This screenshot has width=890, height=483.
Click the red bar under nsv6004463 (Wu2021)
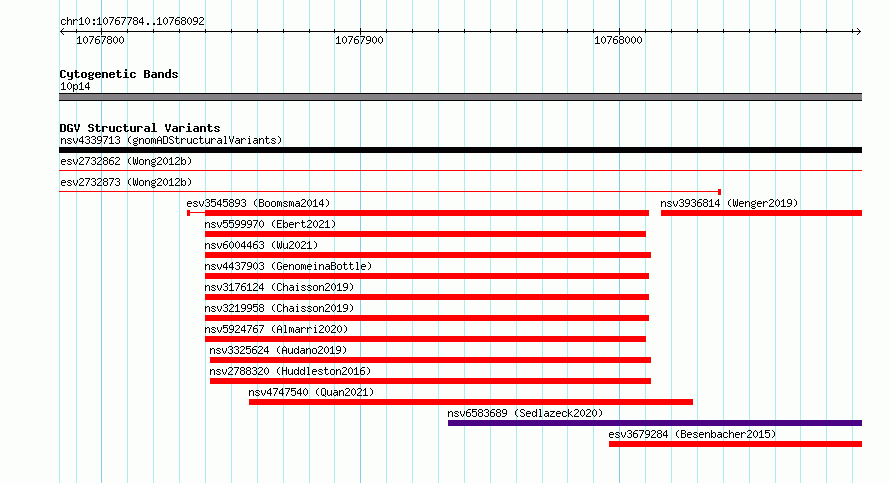428,255
